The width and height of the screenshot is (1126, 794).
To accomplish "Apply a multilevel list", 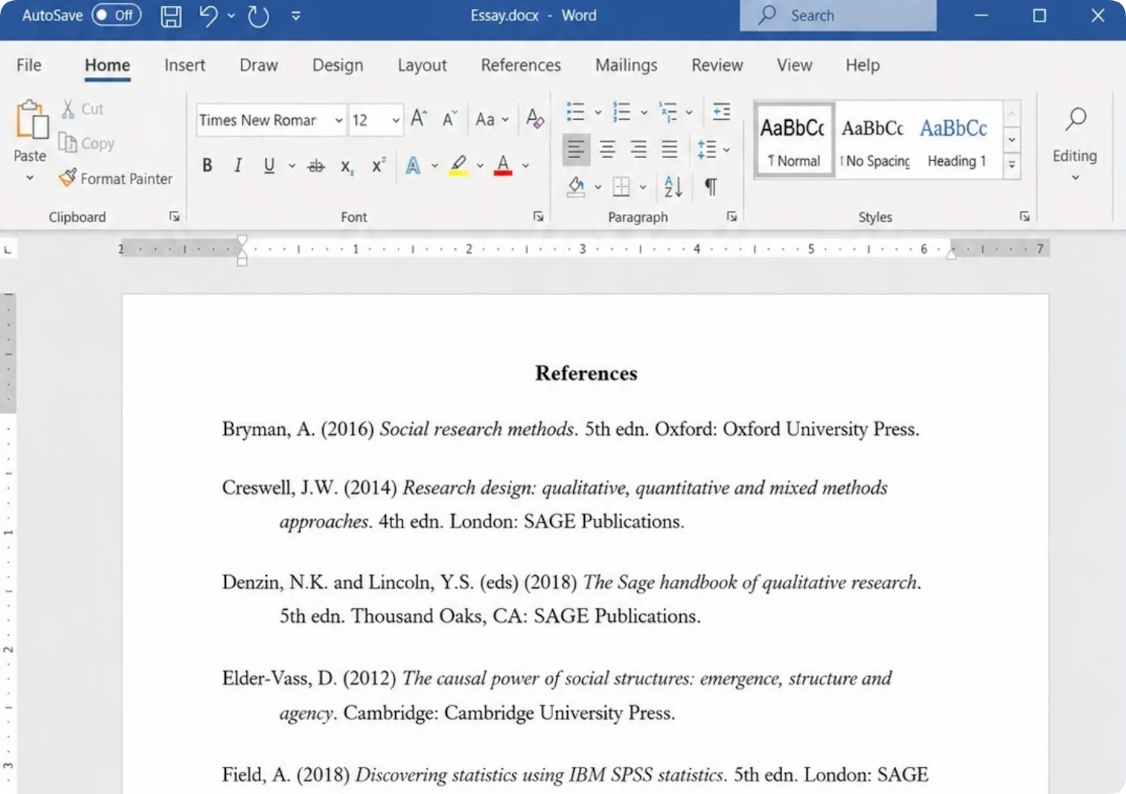I will (668, 111).
